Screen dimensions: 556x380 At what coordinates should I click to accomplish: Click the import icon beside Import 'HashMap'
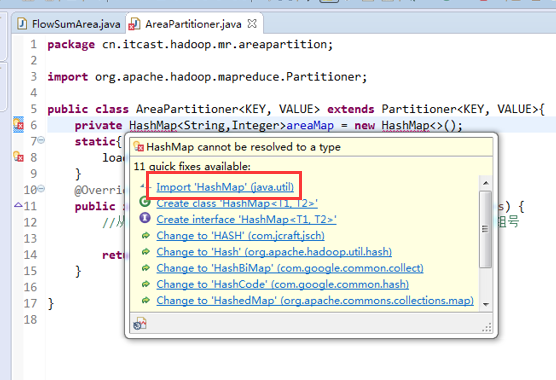[x=145, y=186]
